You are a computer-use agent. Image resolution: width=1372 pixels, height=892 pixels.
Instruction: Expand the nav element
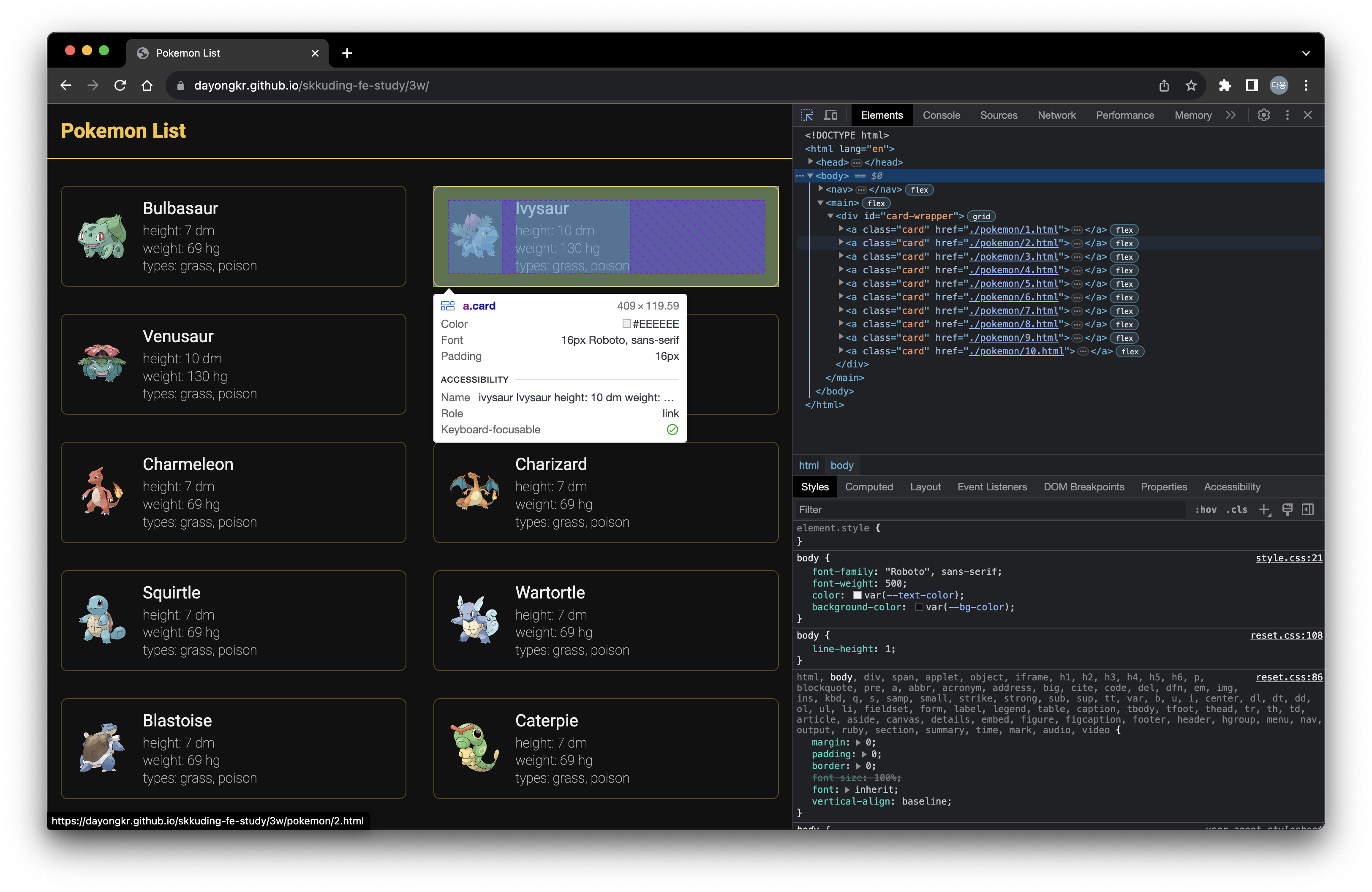coord(820,189)
